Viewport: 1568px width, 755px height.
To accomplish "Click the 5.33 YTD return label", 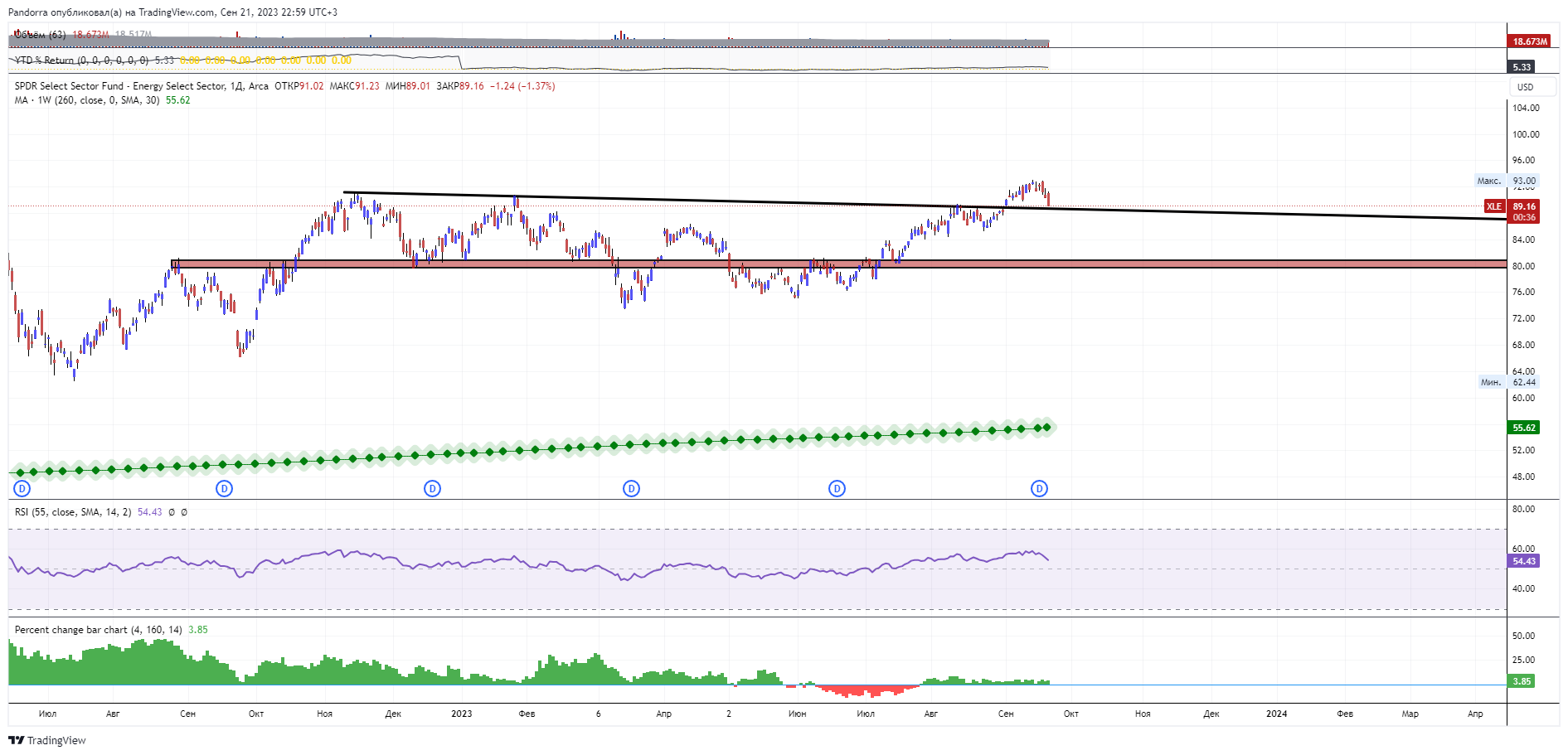I will 1522,67.
